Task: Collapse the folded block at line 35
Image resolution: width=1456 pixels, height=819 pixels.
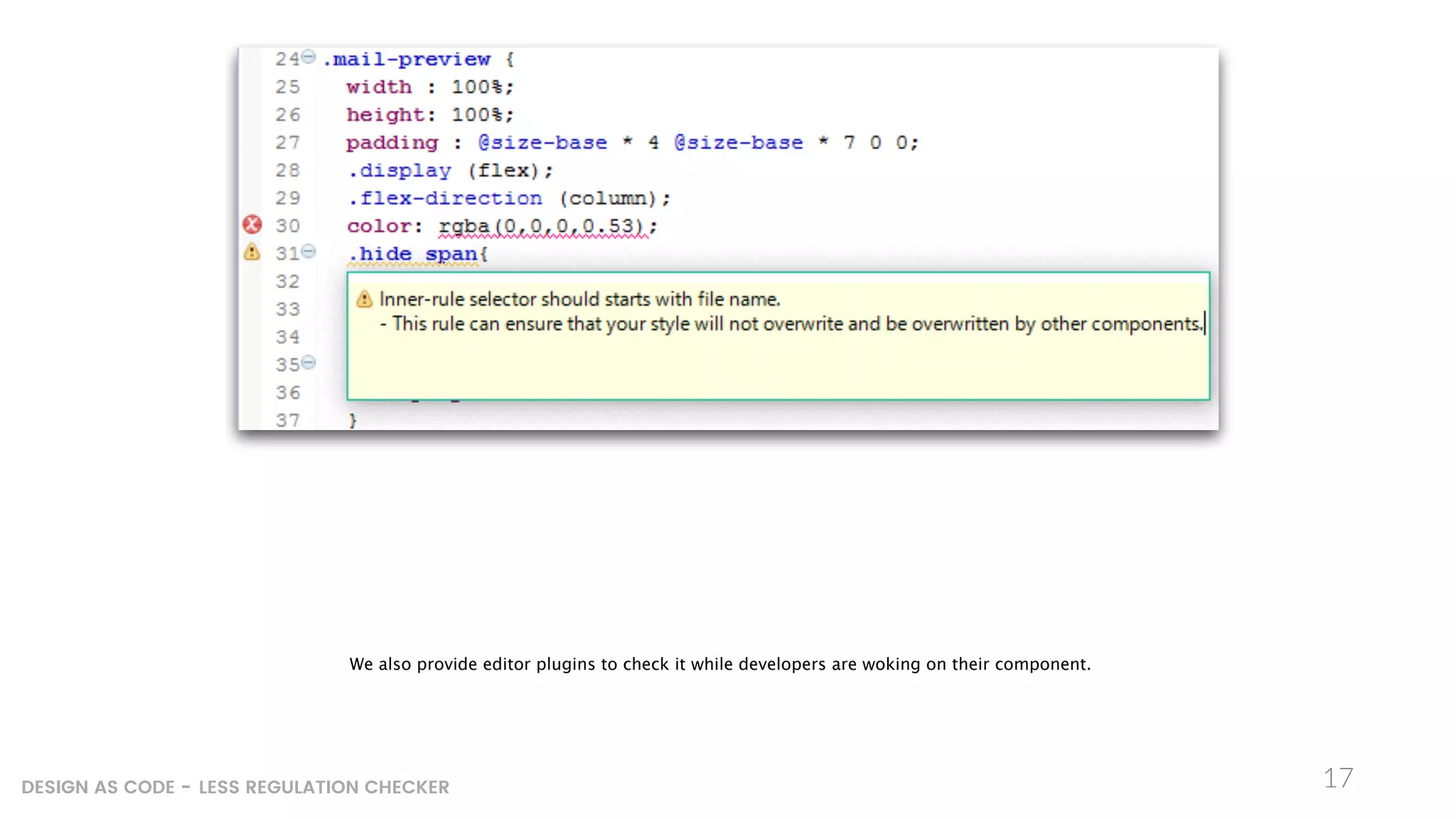Action: click(308, 363)
